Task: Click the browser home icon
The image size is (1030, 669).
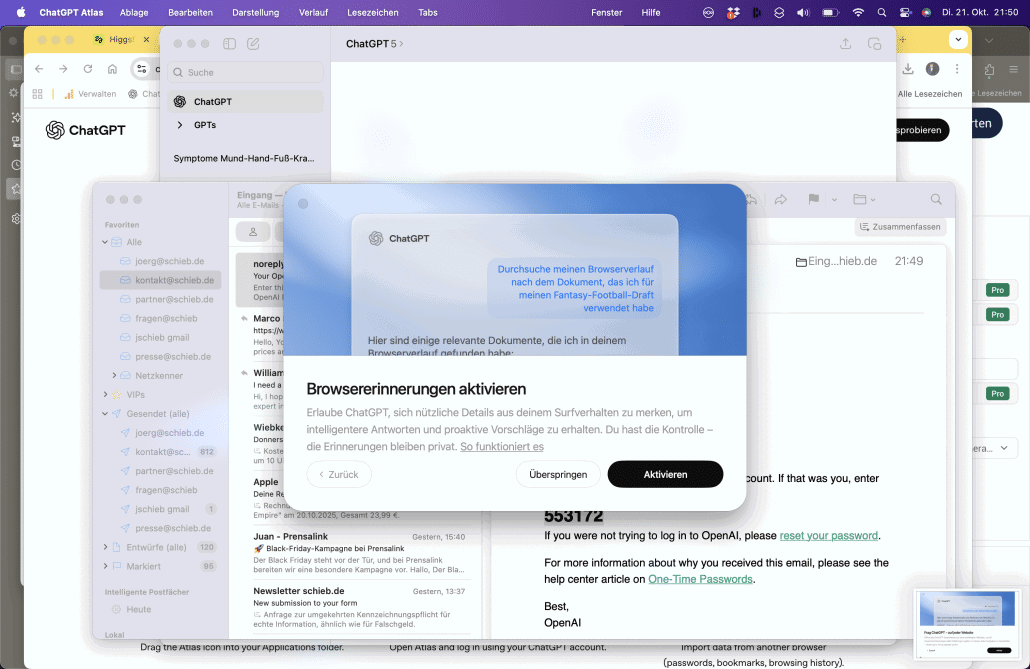Action: pos(112,69)
